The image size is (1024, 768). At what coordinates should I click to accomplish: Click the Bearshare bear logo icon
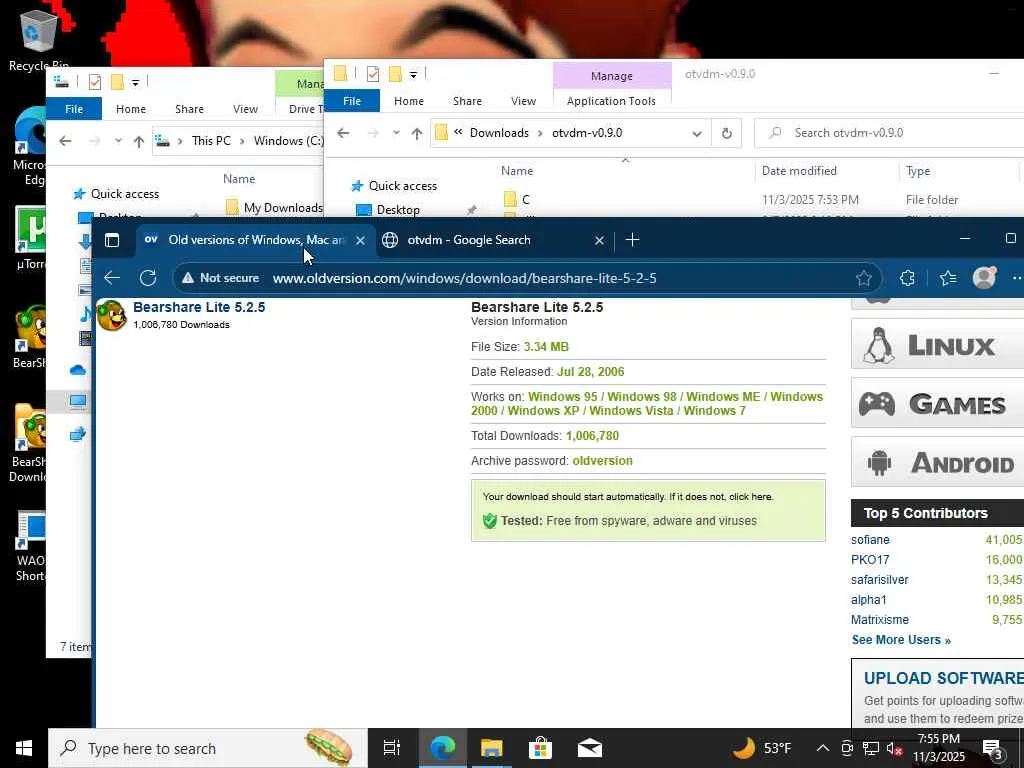pyautogui.click(x=112, y=315)
